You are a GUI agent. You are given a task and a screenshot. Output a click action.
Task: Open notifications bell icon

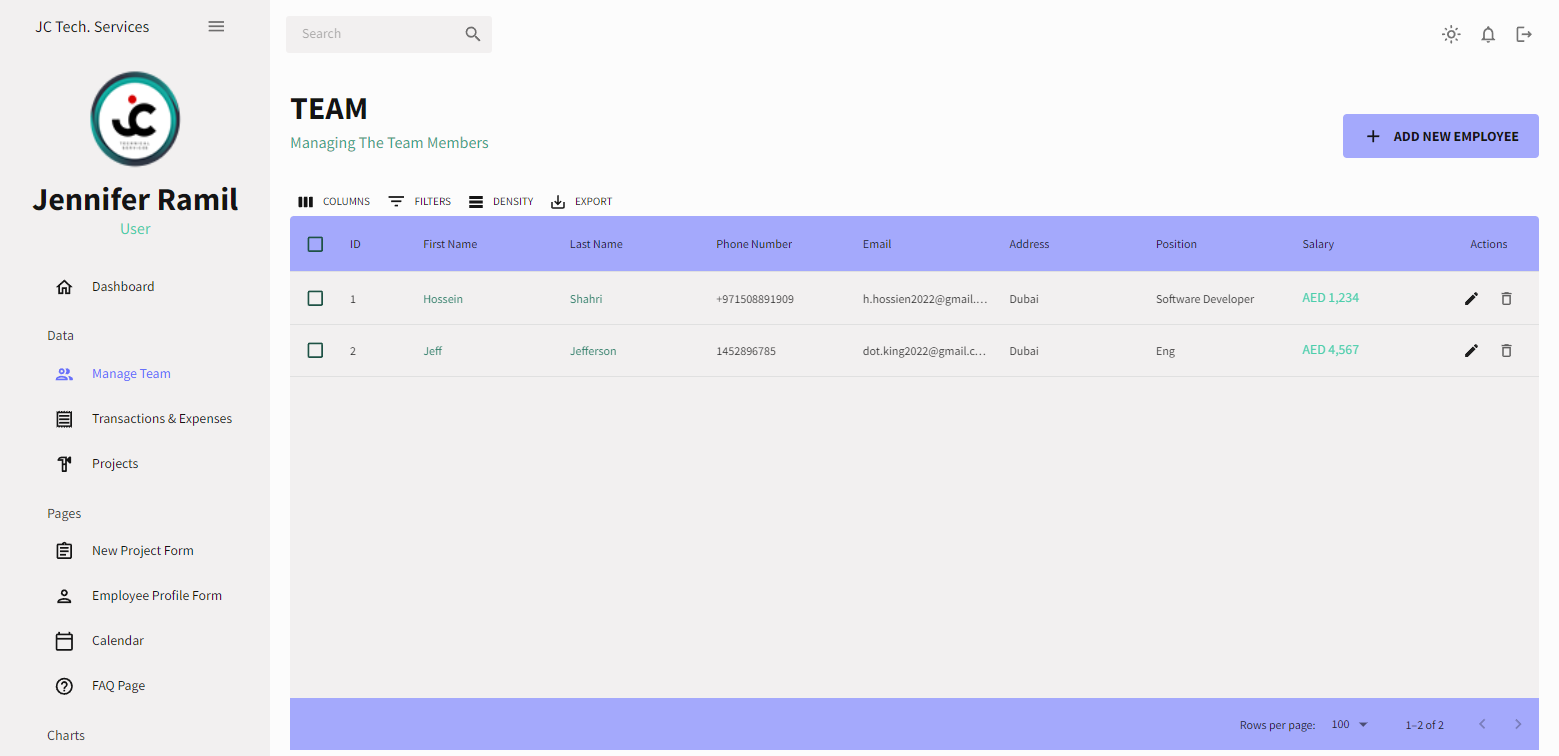click(x=1488, y=34)
